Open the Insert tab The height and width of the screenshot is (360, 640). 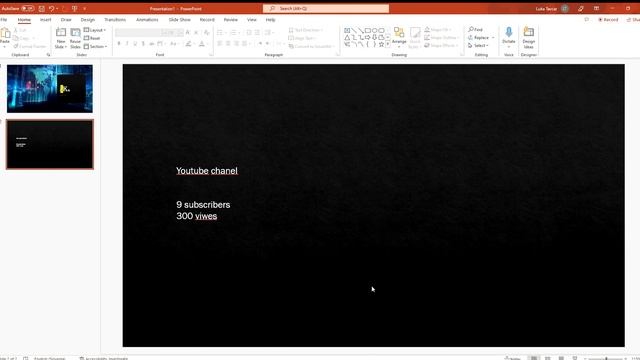pyautogui.click(x=45, y=20)
